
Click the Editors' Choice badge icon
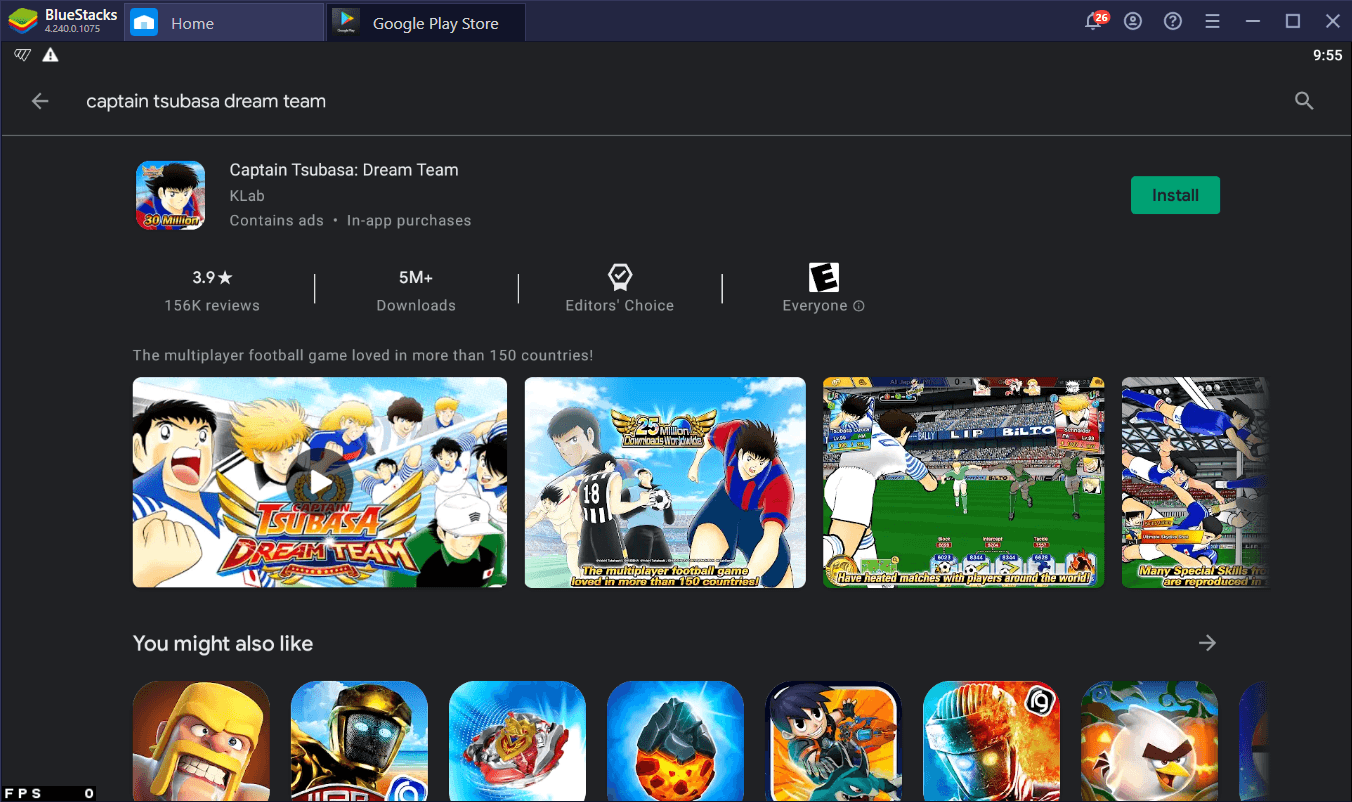(620, 277)
